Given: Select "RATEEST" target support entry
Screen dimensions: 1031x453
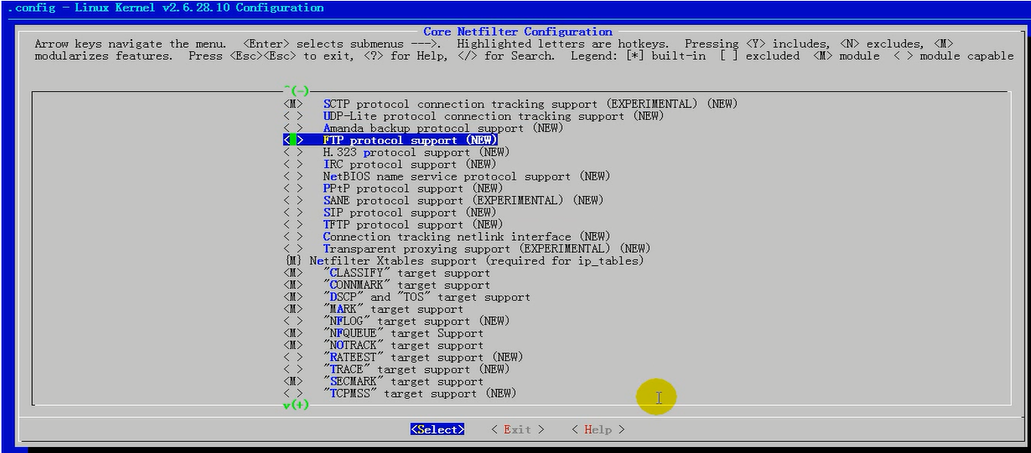Looking at the screenshot, I should 423,358.
